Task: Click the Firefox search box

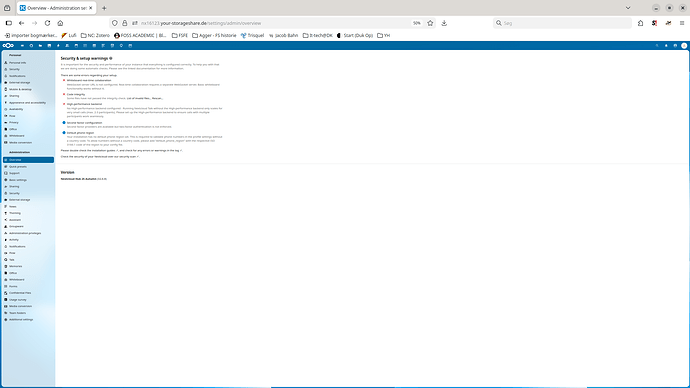Action: point(562,23)
